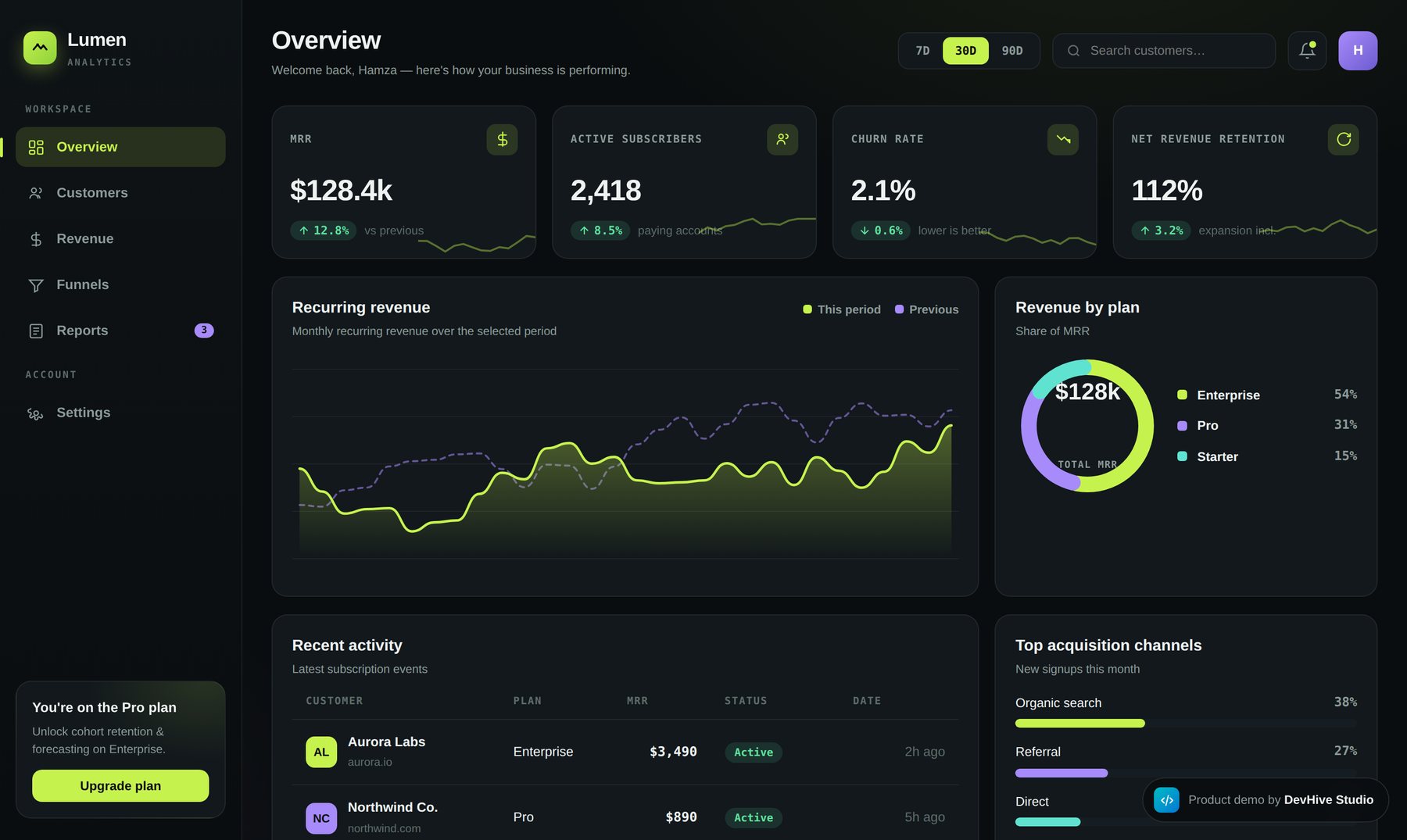Sort by the MRR column header
The height and width of the screenshot is (840, 1407).
(x=637, y=701)
